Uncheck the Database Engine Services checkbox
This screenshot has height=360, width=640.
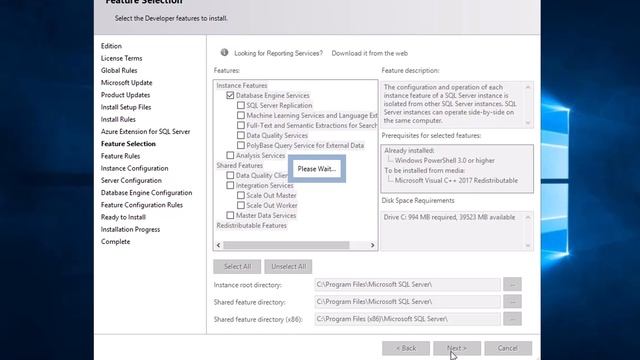(230, 95)
